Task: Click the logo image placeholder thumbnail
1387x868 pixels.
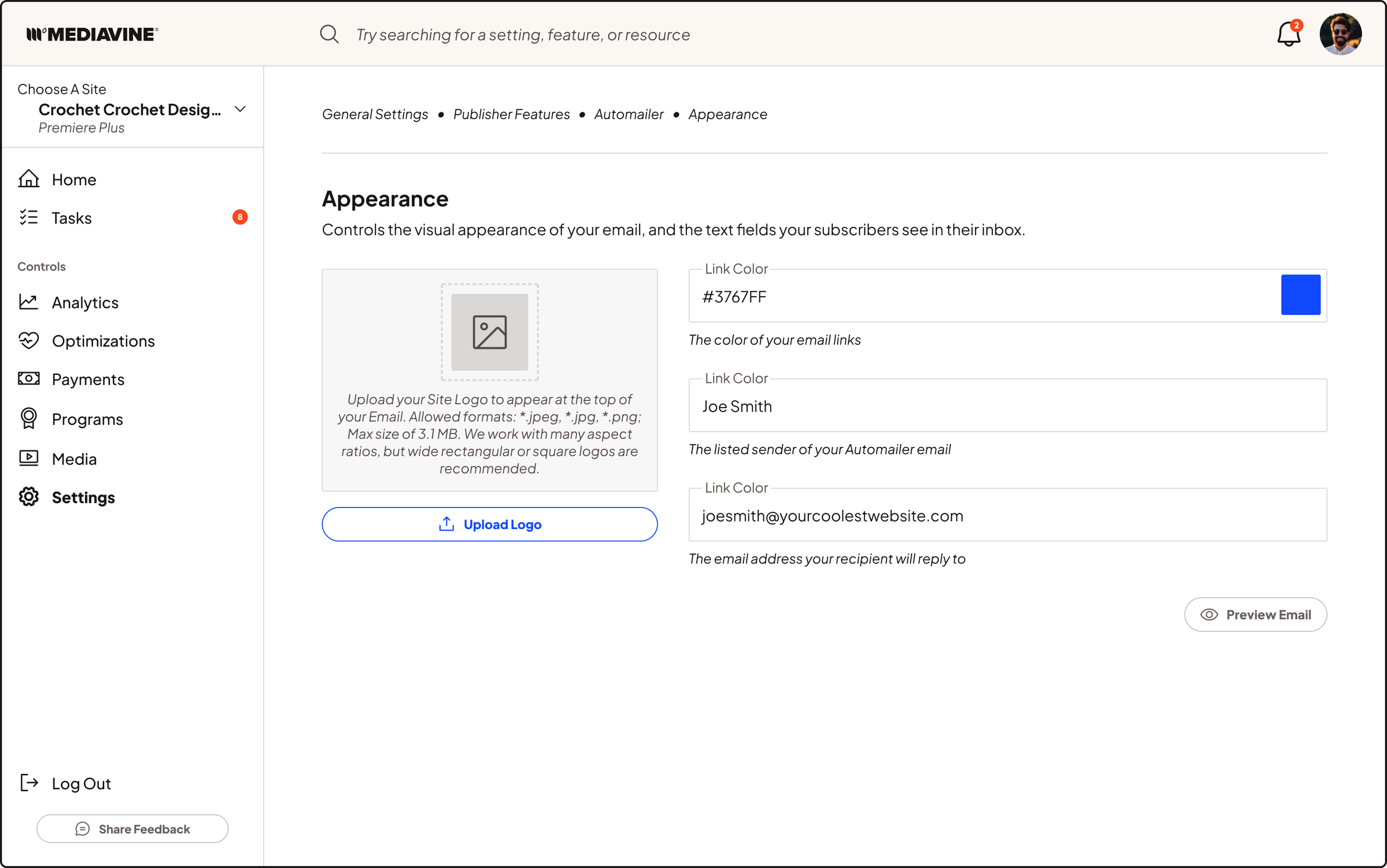Action: click(489, 332)
